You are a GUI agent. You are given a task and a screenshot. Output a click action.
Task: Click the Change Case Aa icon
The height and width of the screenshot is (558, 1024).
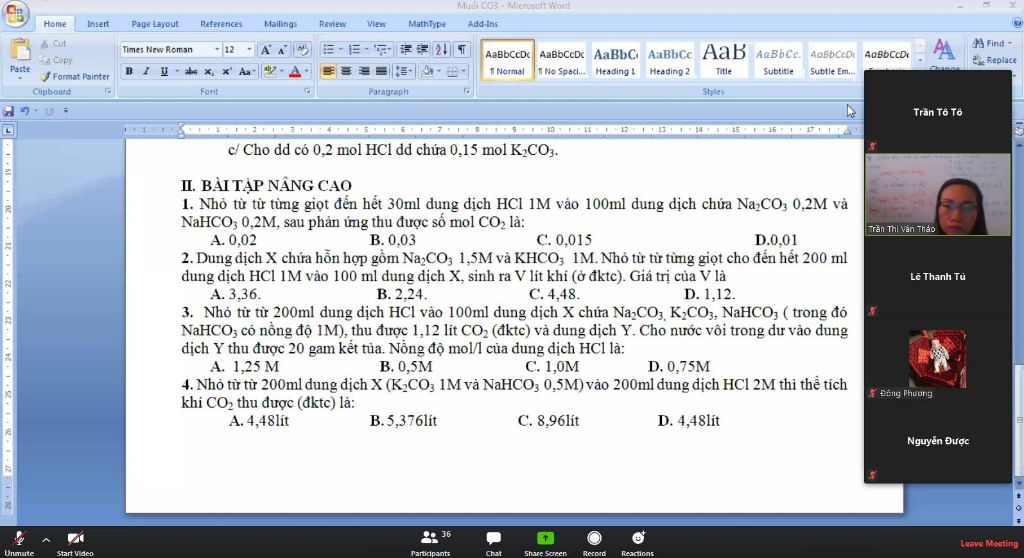click(245, 71)
